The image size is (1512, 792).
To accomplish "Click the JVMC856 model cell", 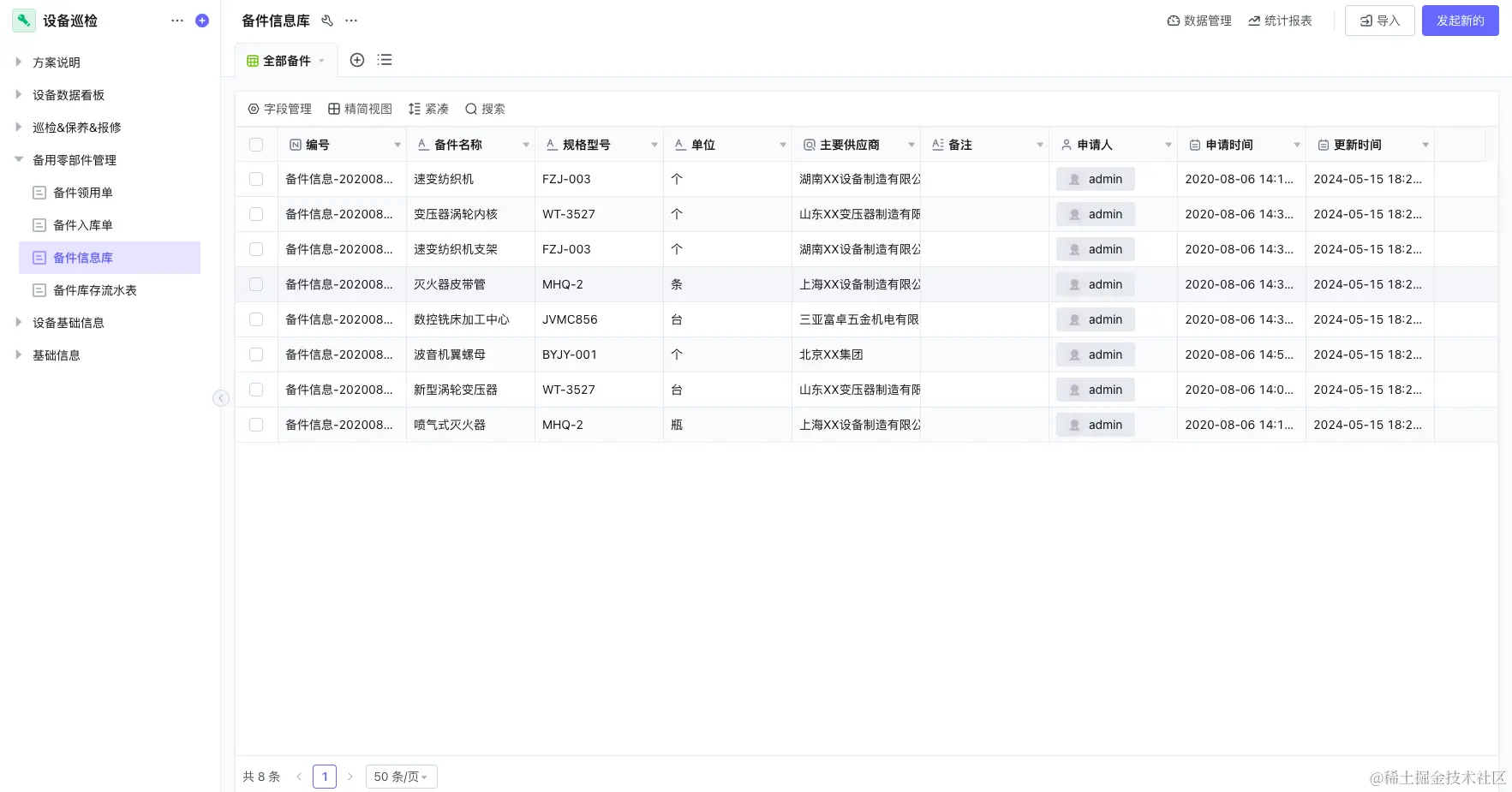I will [x=599, y=319].
